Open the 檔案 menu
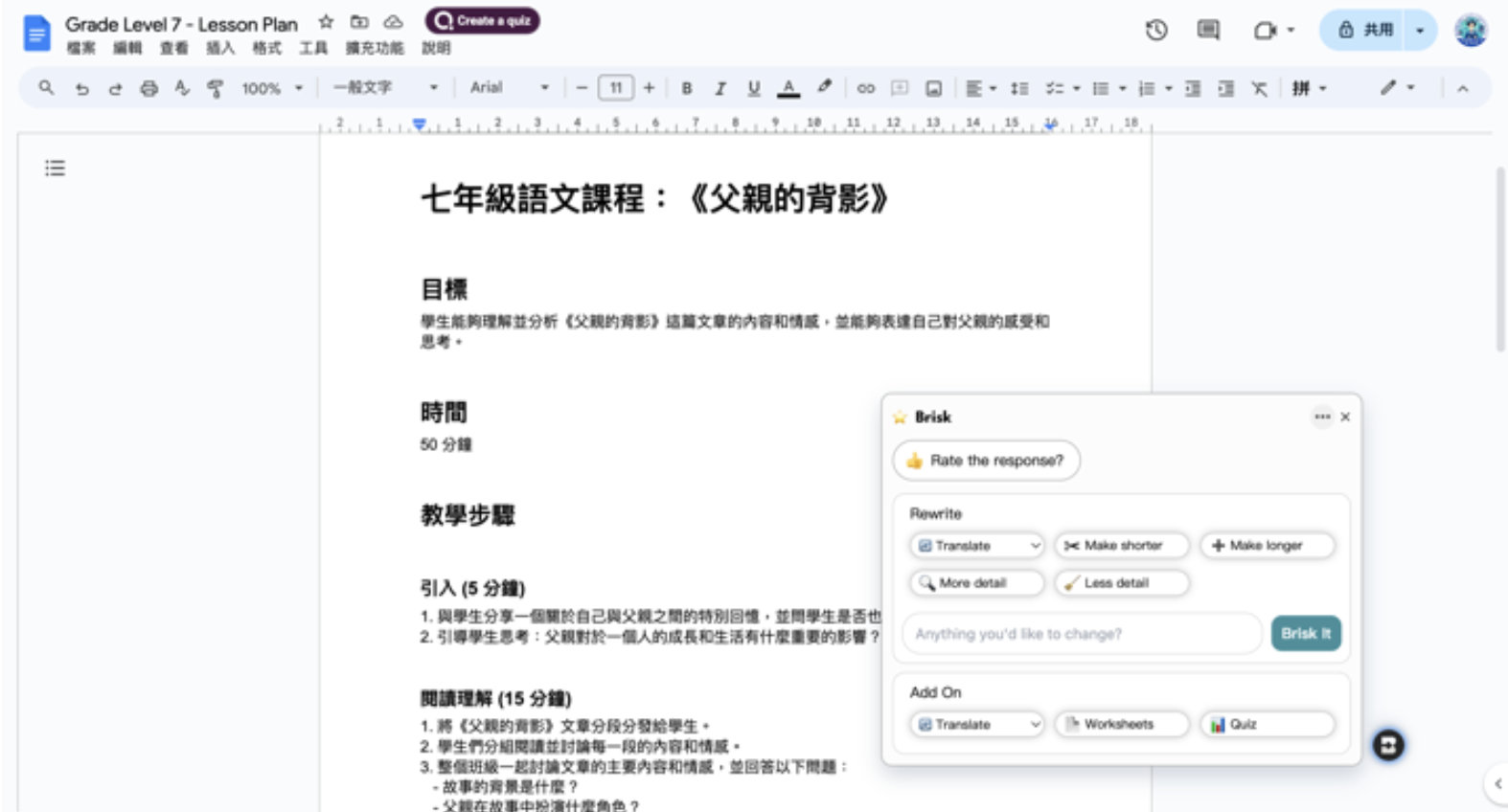Image resolution: width=1508 pixels, height=812 pixels. pos(80,48)
